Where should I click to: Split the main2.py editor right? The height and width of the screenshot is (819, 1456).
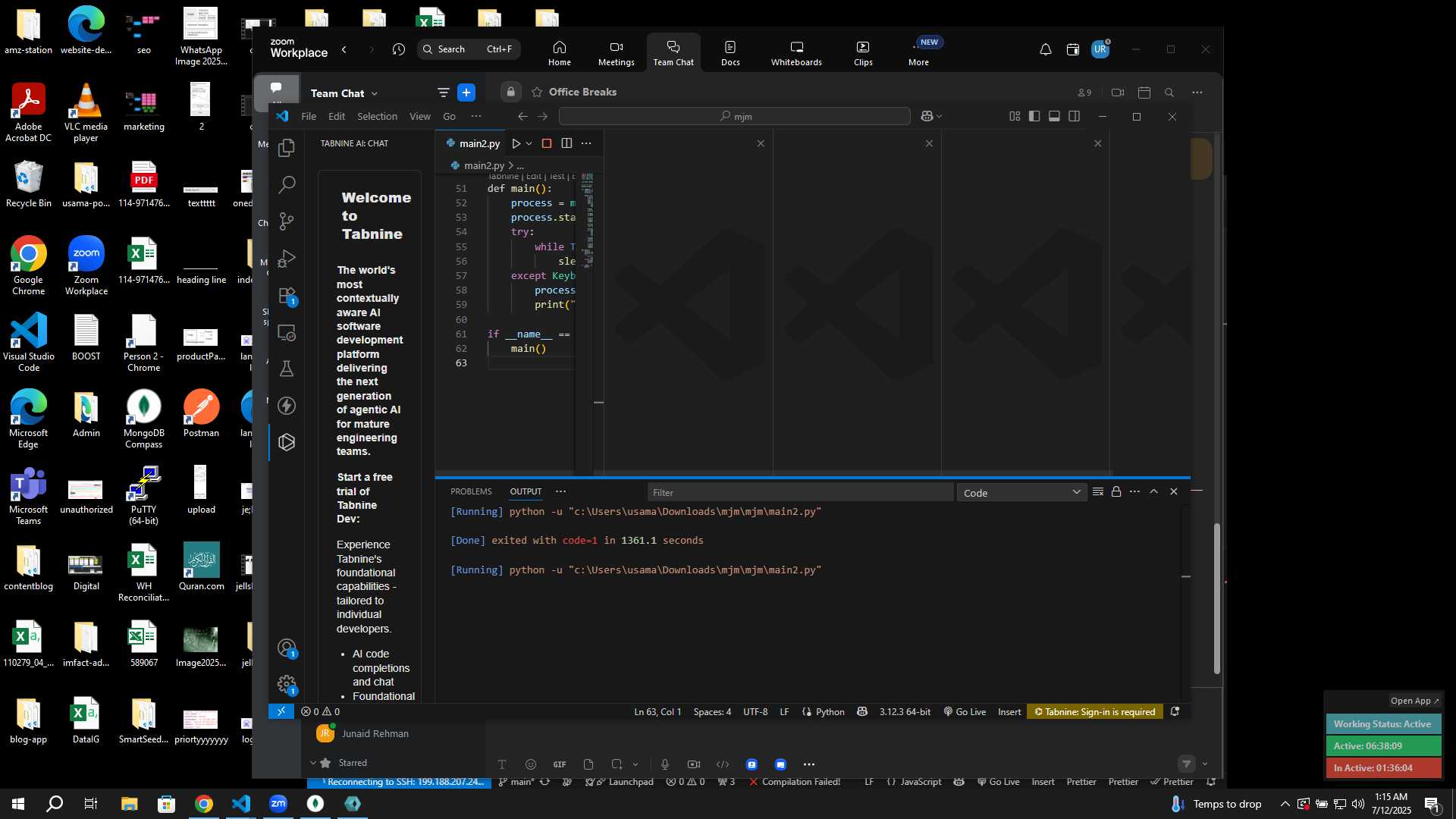(566, 143)
